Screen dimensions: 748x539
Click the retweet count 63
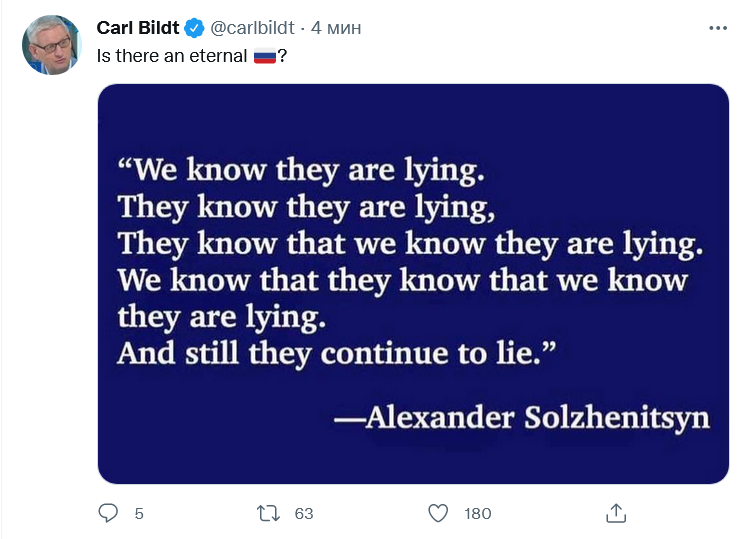[304, 513]
